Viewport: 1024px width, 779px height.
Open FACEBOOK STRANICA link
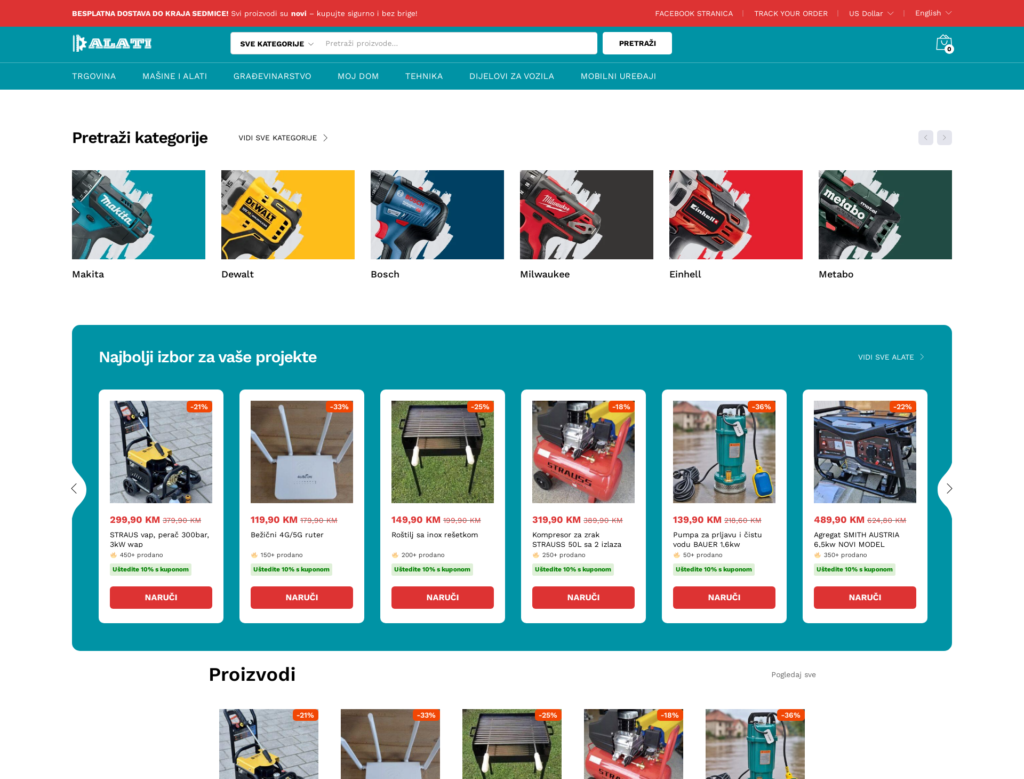tap(694, 14)
